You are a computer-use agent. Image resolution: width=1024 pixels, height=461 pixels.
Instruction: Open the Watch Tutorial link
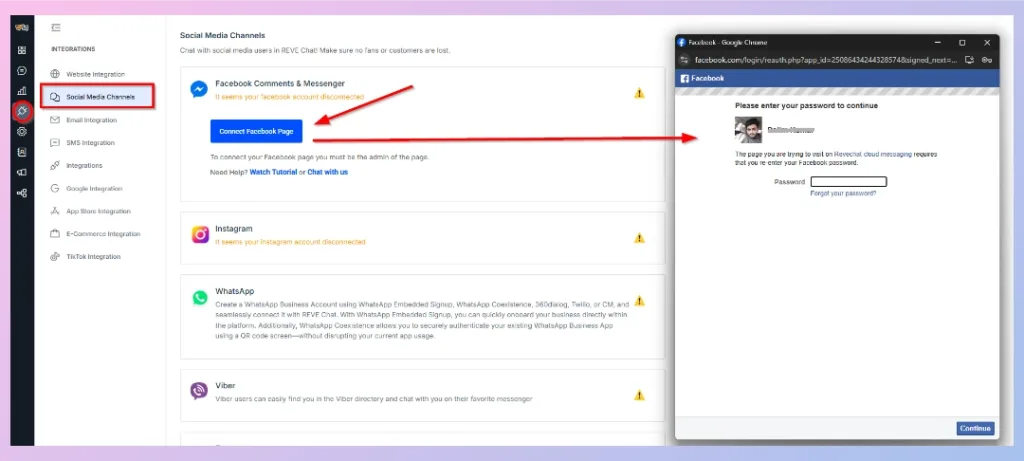(273, 172)
